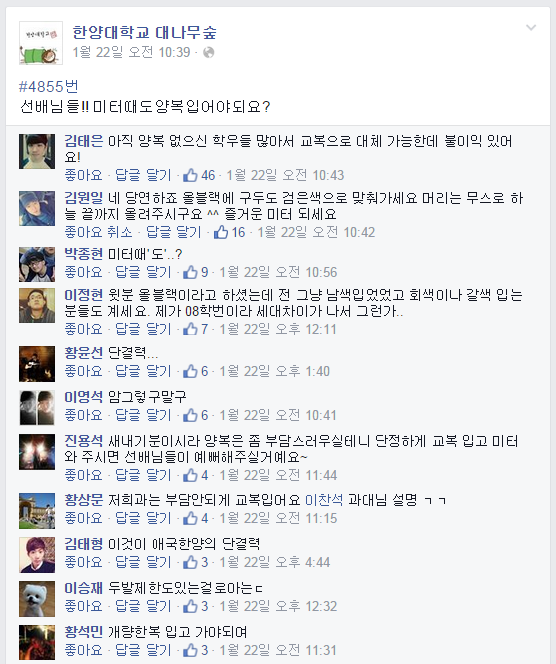Open the 한양대학교 대나무숲 page name link
This screenshot has width=556, height=664.
(144, 33)
